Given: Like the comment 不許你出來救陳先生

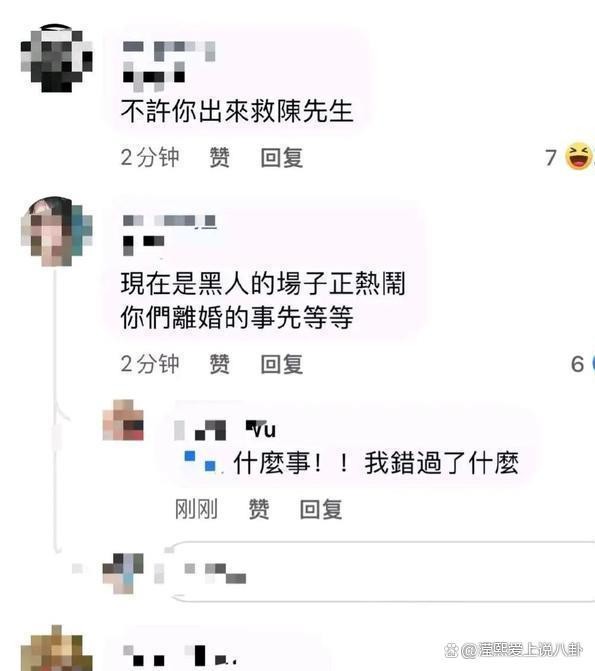Looking at the screenshot, I should tap(220, 157).
